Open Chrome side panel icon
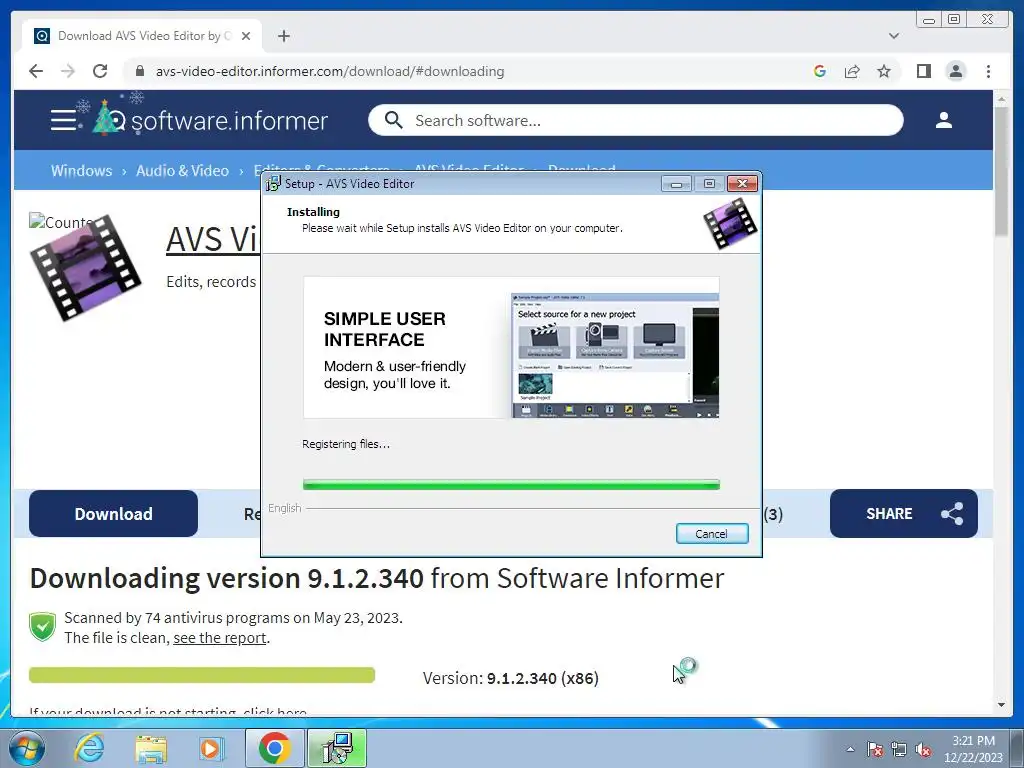The image size is (1024, 768). tap(923, 71)
